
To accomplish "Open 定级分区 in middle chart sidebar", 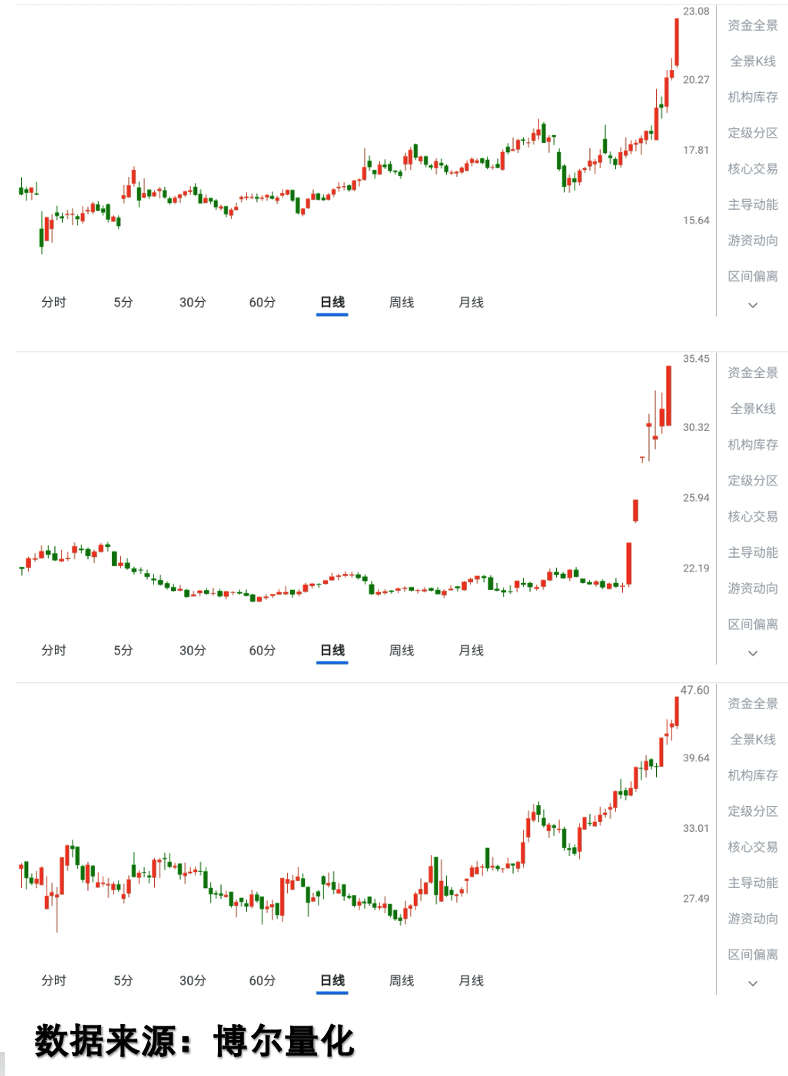I will (x=753, y=480).
